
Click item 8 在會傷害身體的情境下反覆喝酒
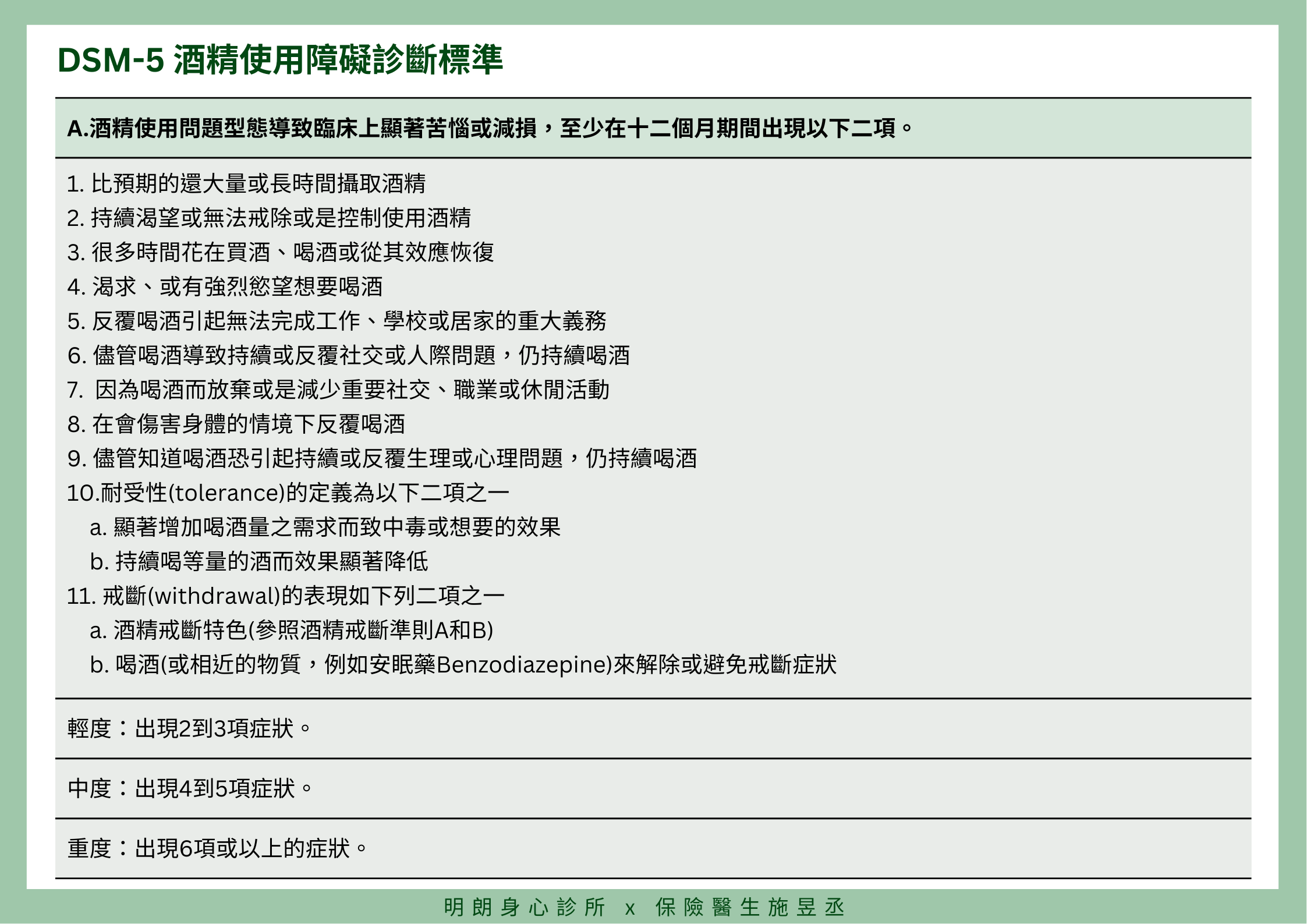click(x=236, y=424)
